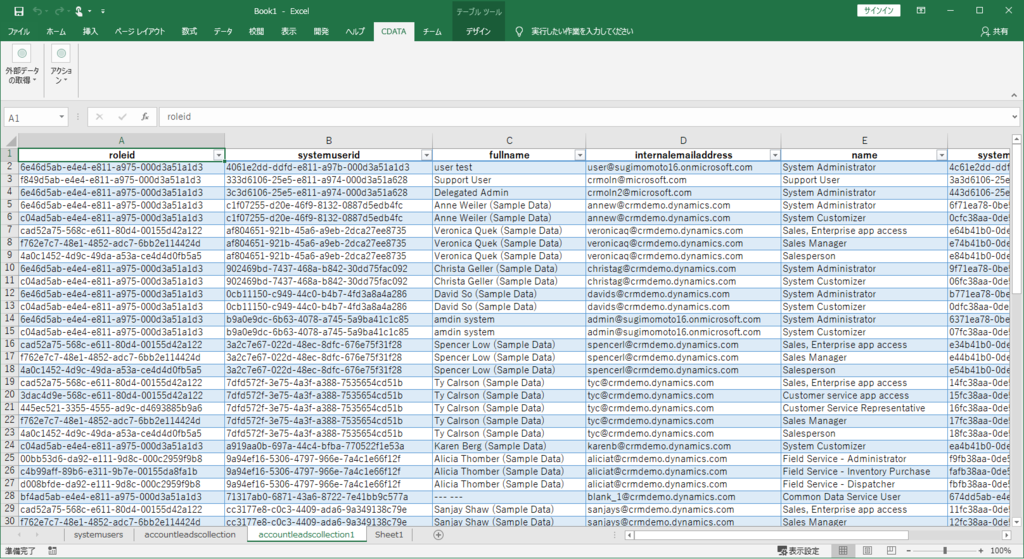Click the zoom slider handle

tap(945, 551)
